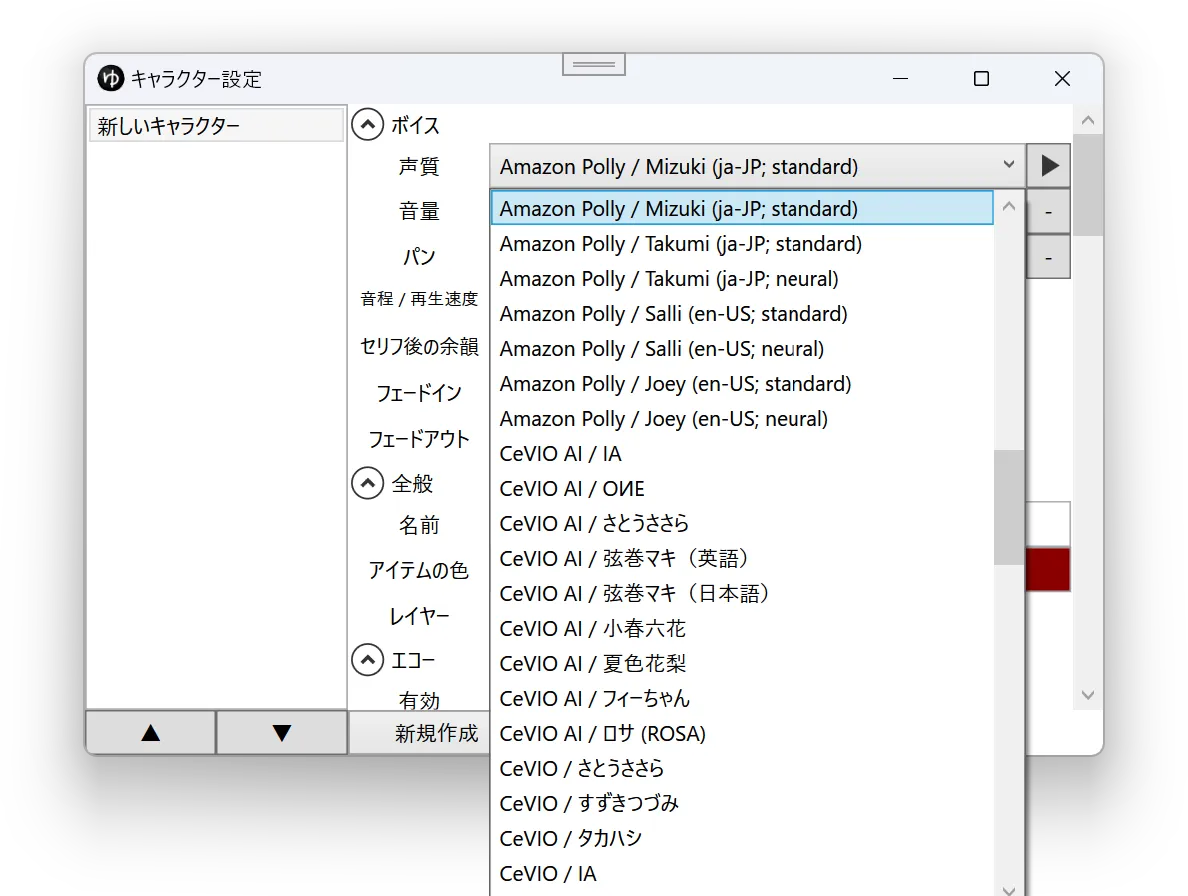Select CeVIO / IA voice
The height and width of the screenshot is (896, 1188).
[742, 873]
